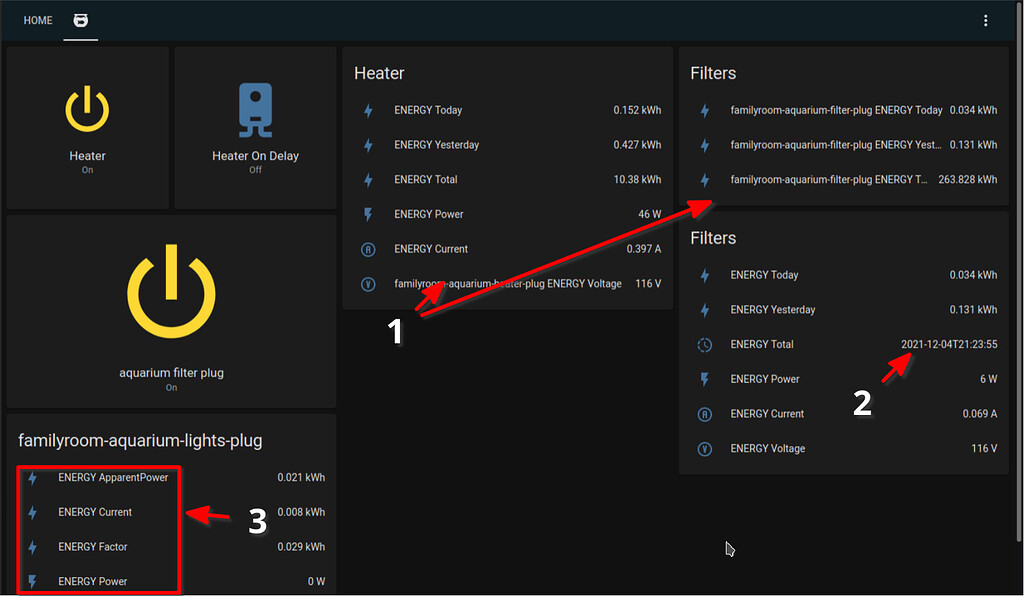
Task: Click the lightning icon beside ENERGY Factor
Action: pos(32,547)
